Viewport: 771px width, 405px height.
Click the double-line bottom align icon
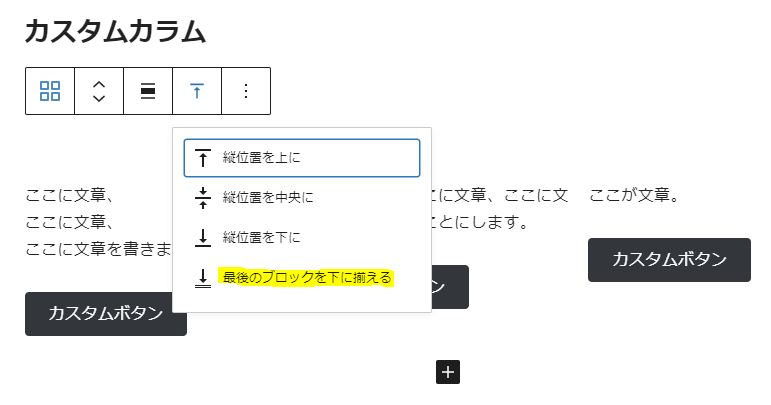[x=203, y=278]
